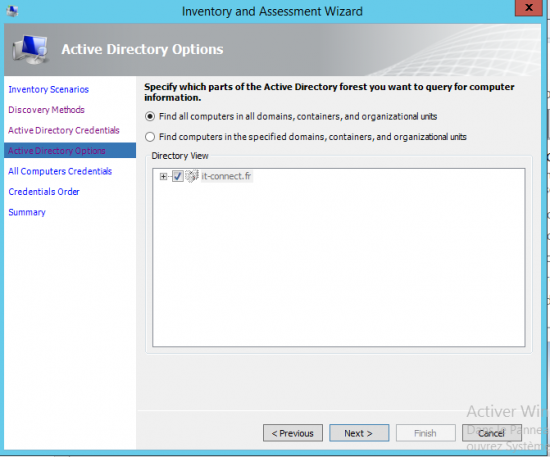Select 'Find computers in the specified domains' option
The width and height of the screenshot is (550, 457).
150,137
